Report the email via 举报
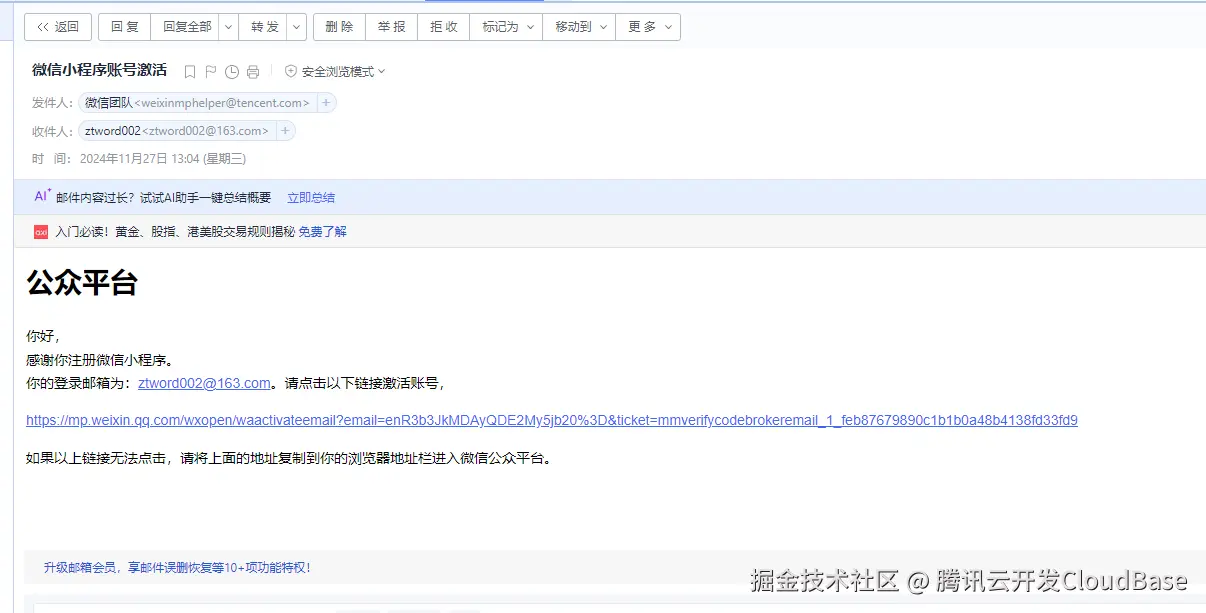 [392, 27]
